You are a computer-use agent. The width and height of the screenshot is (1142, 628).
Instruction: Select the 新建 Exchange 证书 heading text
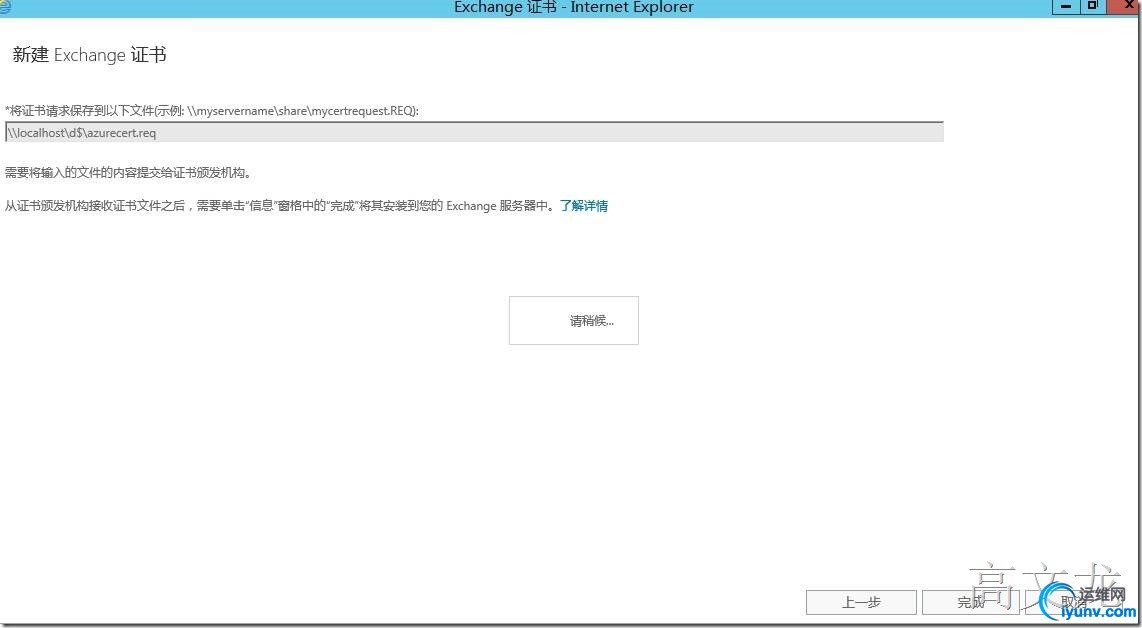coord(90,55)
